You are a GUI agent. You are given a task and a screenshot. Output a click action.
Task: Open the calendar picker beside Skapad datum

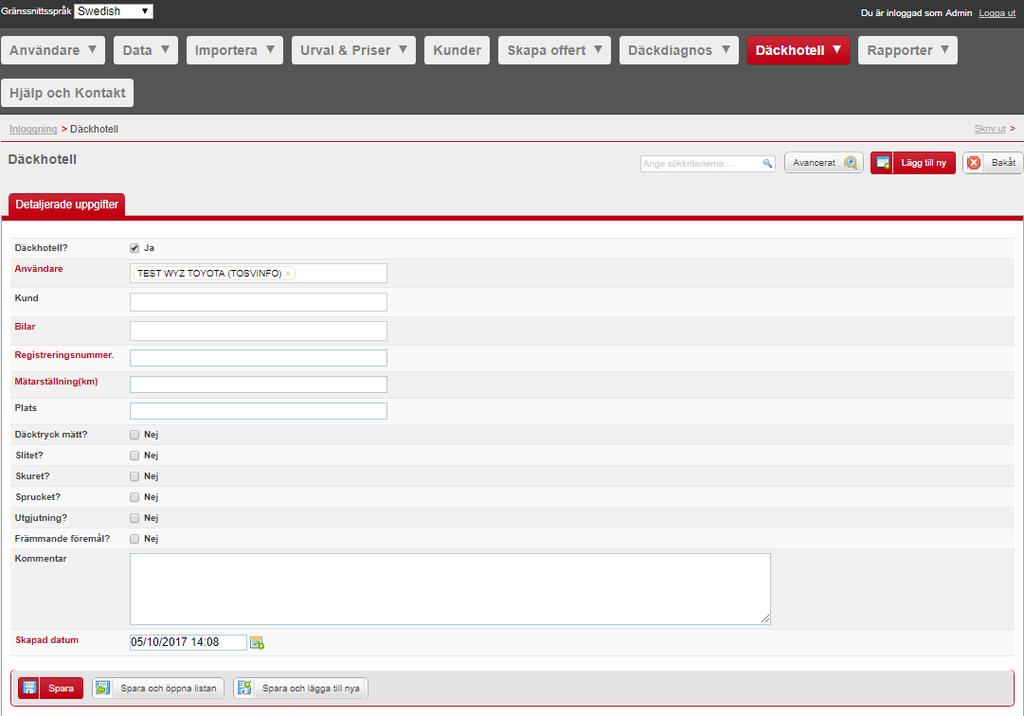[257, 643]
